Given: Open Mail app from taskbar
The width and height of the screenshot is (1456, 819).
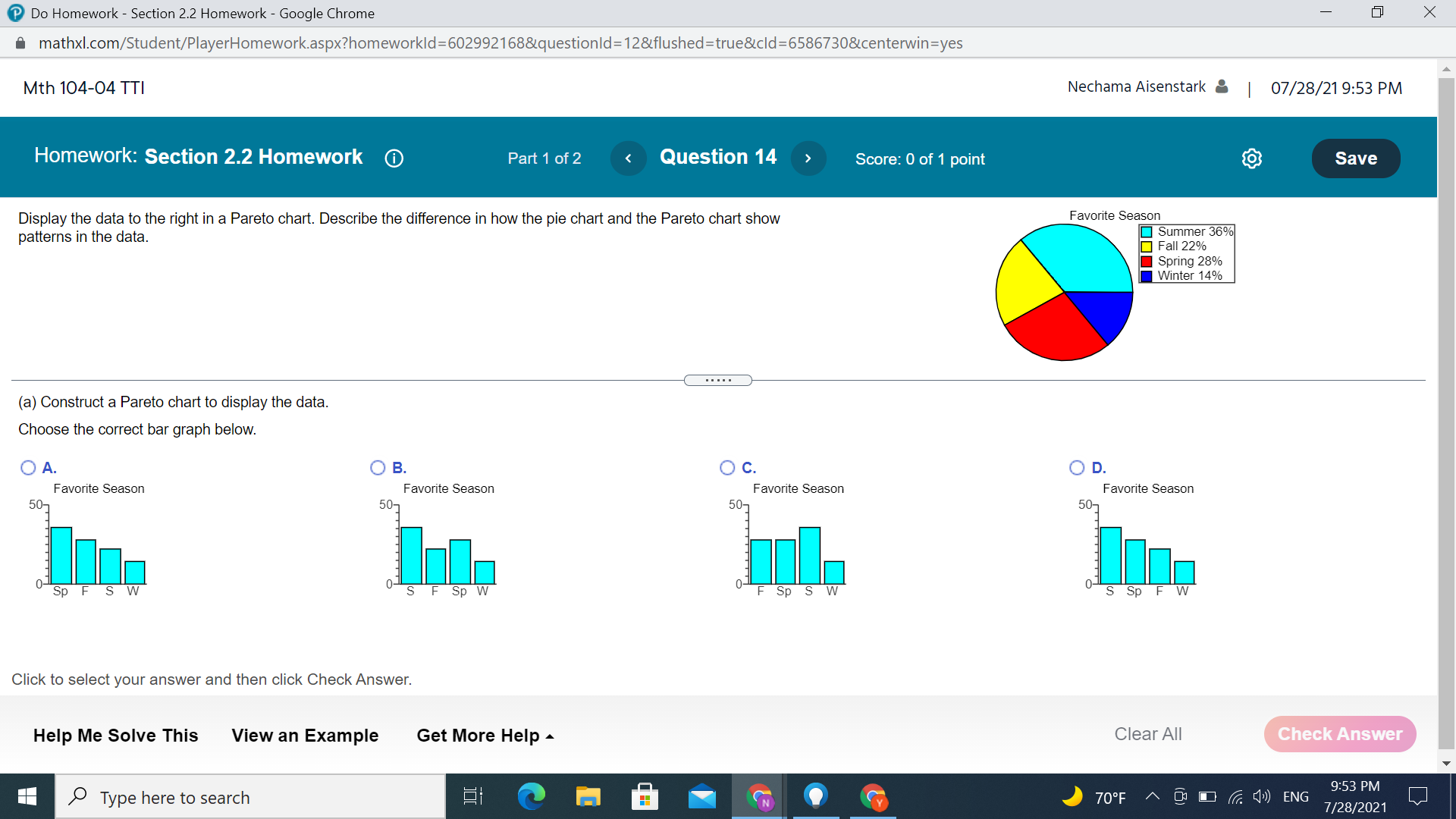Looking at the screenshot, I should click(x=702, y=797).
